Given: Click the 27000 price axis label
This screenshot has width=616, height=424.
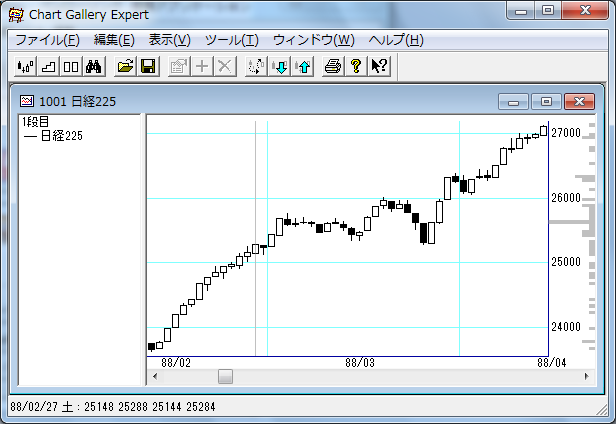Looking at the screenshot, I should pos(566,133).
